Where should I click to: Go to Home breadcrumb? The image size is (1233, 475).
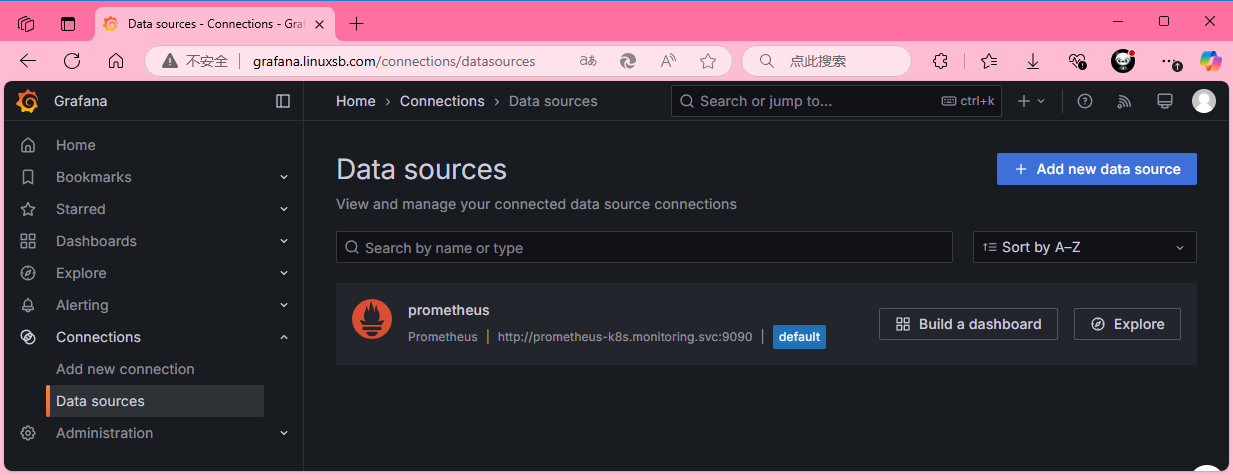(x=356, y=101)
